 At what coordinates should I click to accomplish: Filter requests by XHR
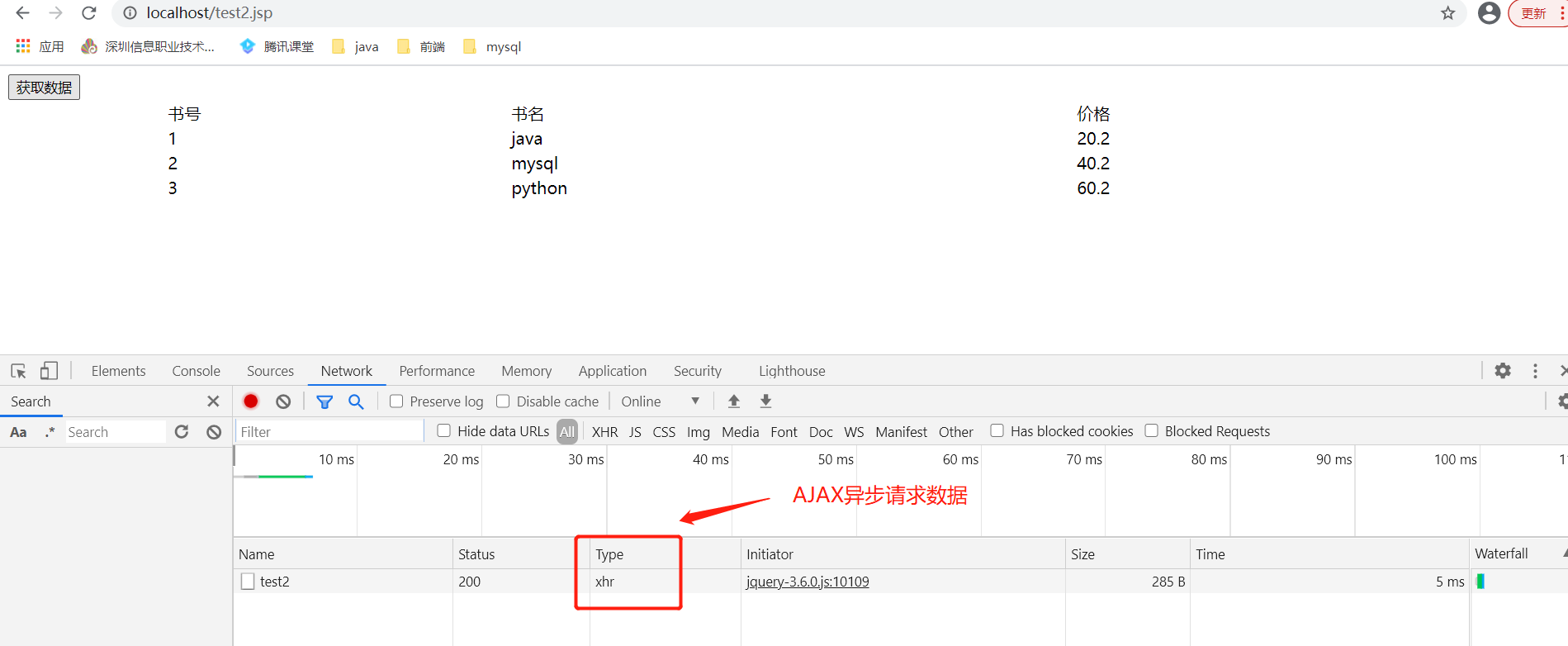[x=604, y=432]
